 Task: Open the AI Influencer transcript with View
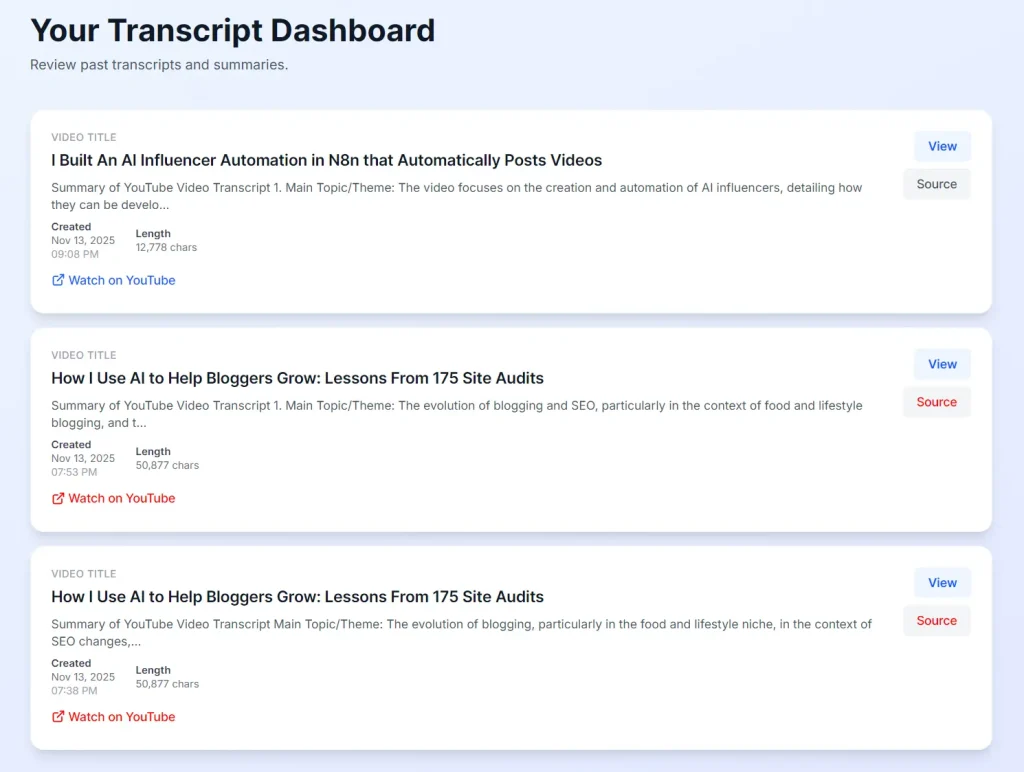[941, 145]
